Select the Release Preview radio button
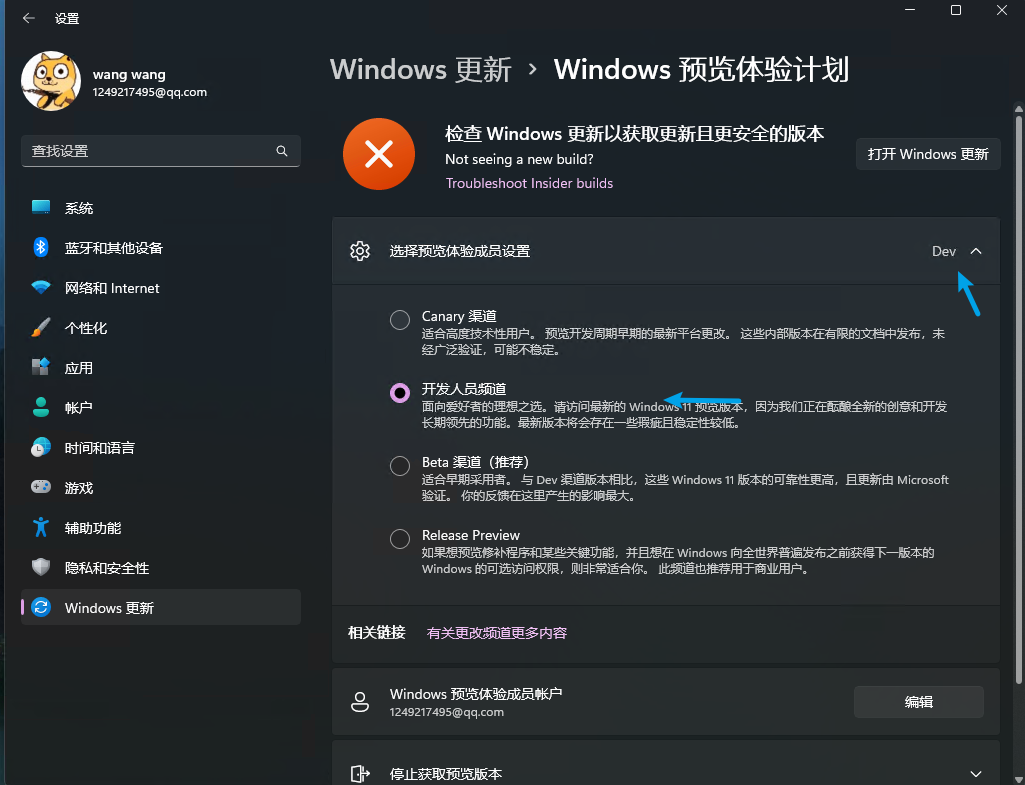Screen dimensions: 1025x785 399,539
